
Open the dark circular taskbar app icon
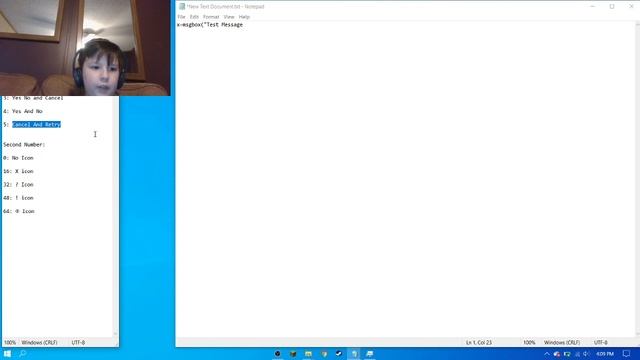coord(278,353)
